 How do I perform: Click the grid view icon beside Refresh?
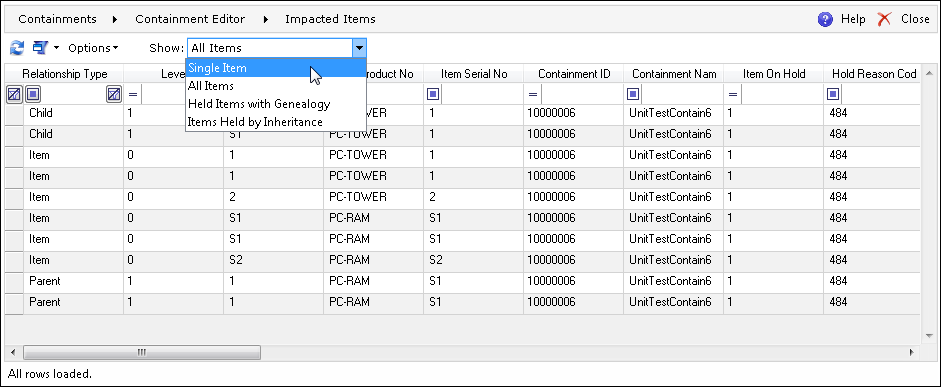click(40, 47)
